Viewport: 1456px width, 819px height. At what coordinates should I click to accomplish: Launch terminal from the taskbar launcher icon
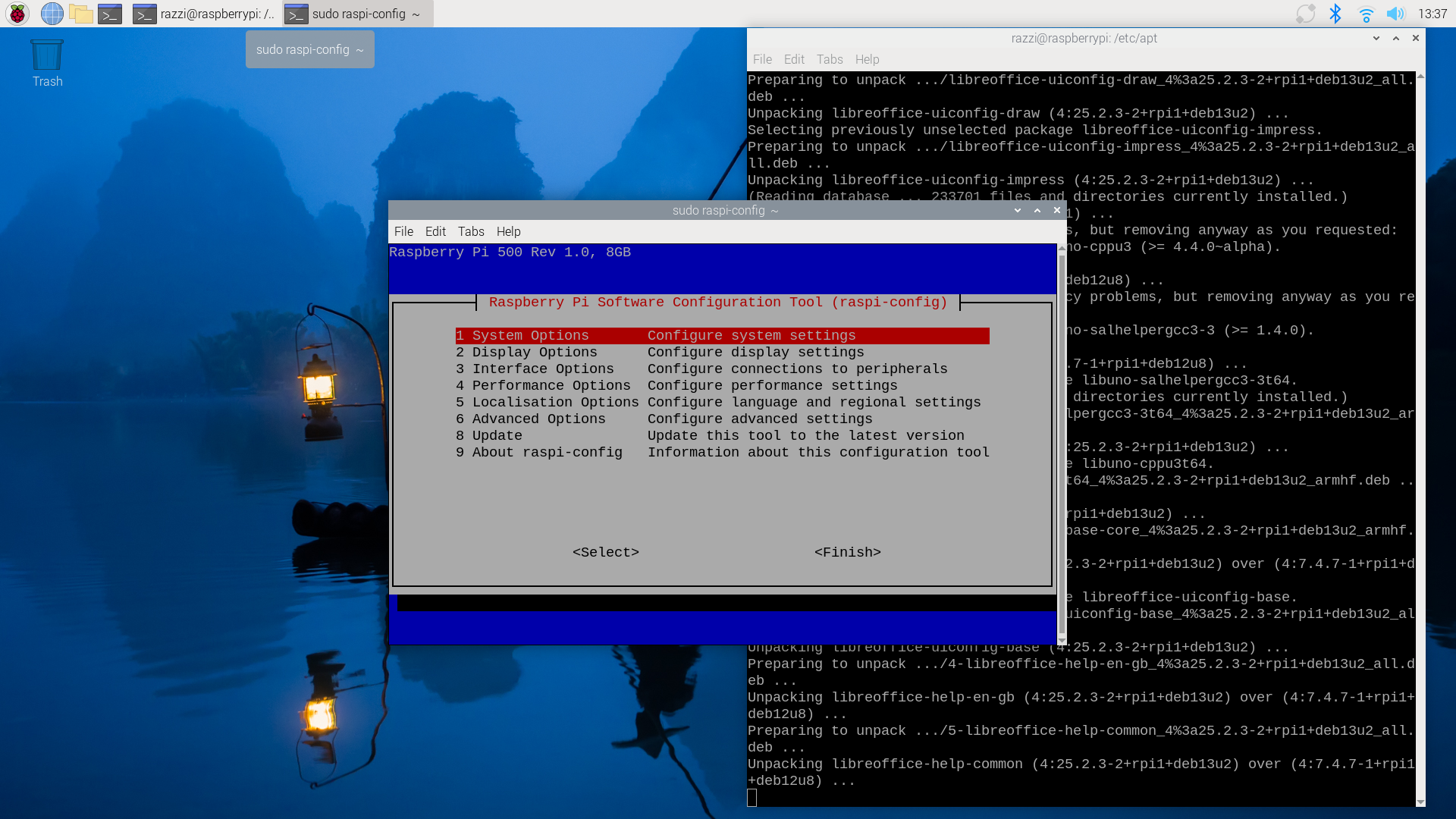tap(110, 14)
